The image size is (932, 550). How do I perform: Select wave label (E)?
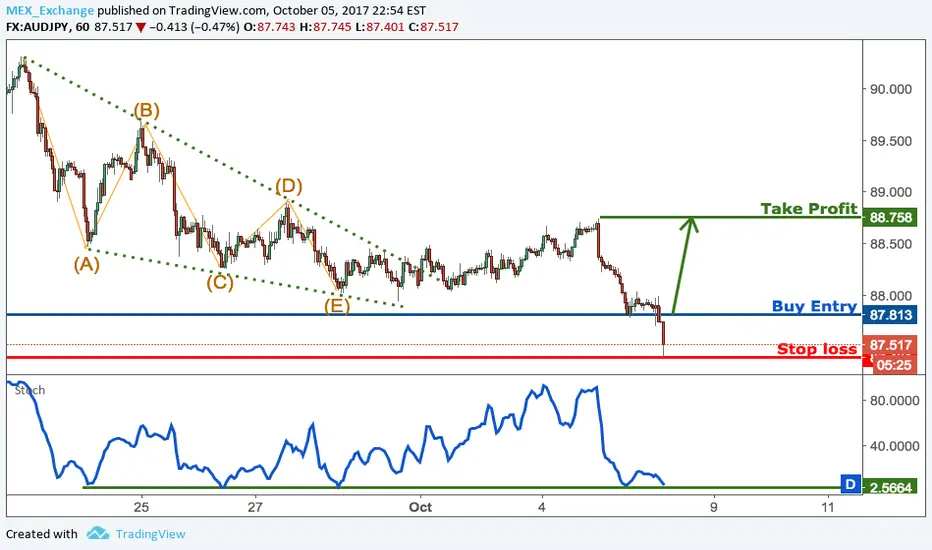point(337,306)
